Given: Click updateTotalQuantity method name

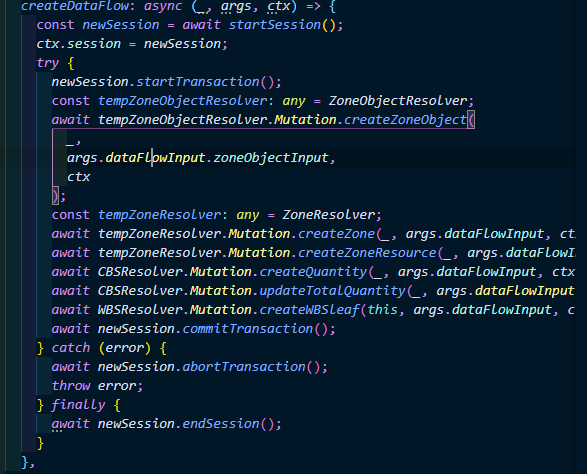Looking at the screenshot, I should click(x=332, y=291).
